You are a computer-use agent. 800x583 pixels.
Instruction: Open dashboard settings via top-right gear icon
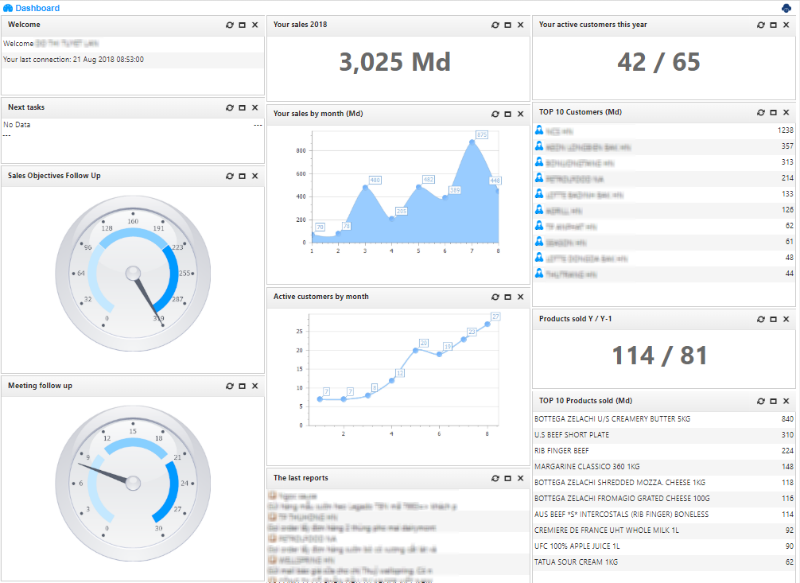[787, 6]
